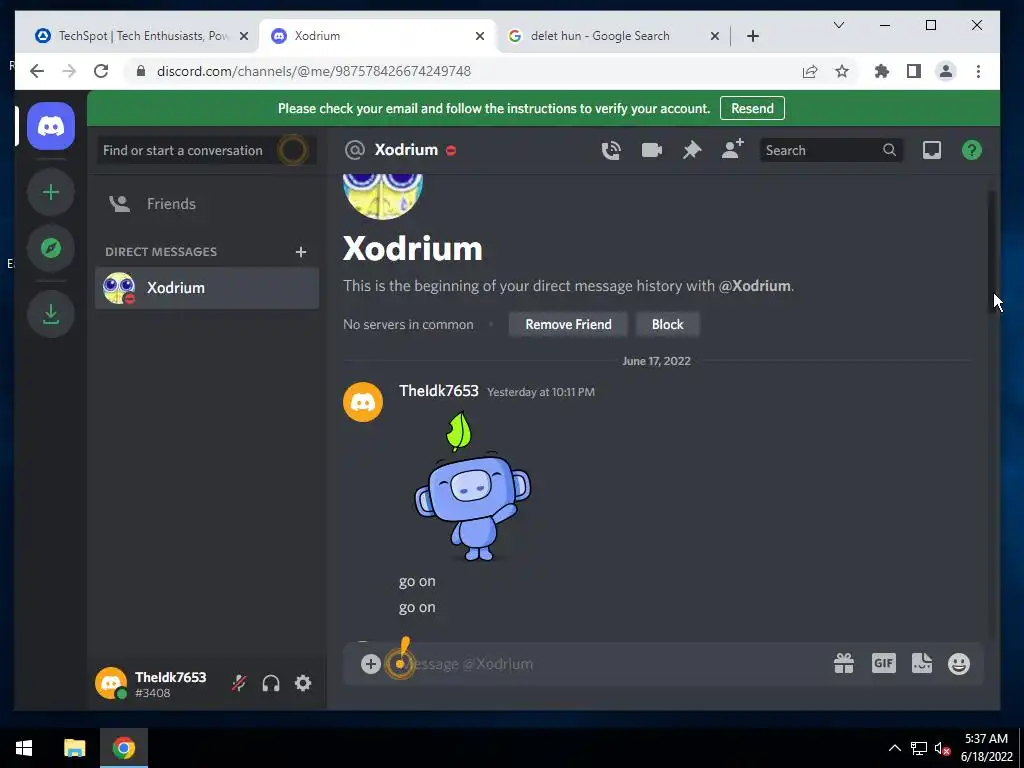The image size is (1024, 768).
Task: Open the gift Nitro icon
Action: (x=844, y=664)
